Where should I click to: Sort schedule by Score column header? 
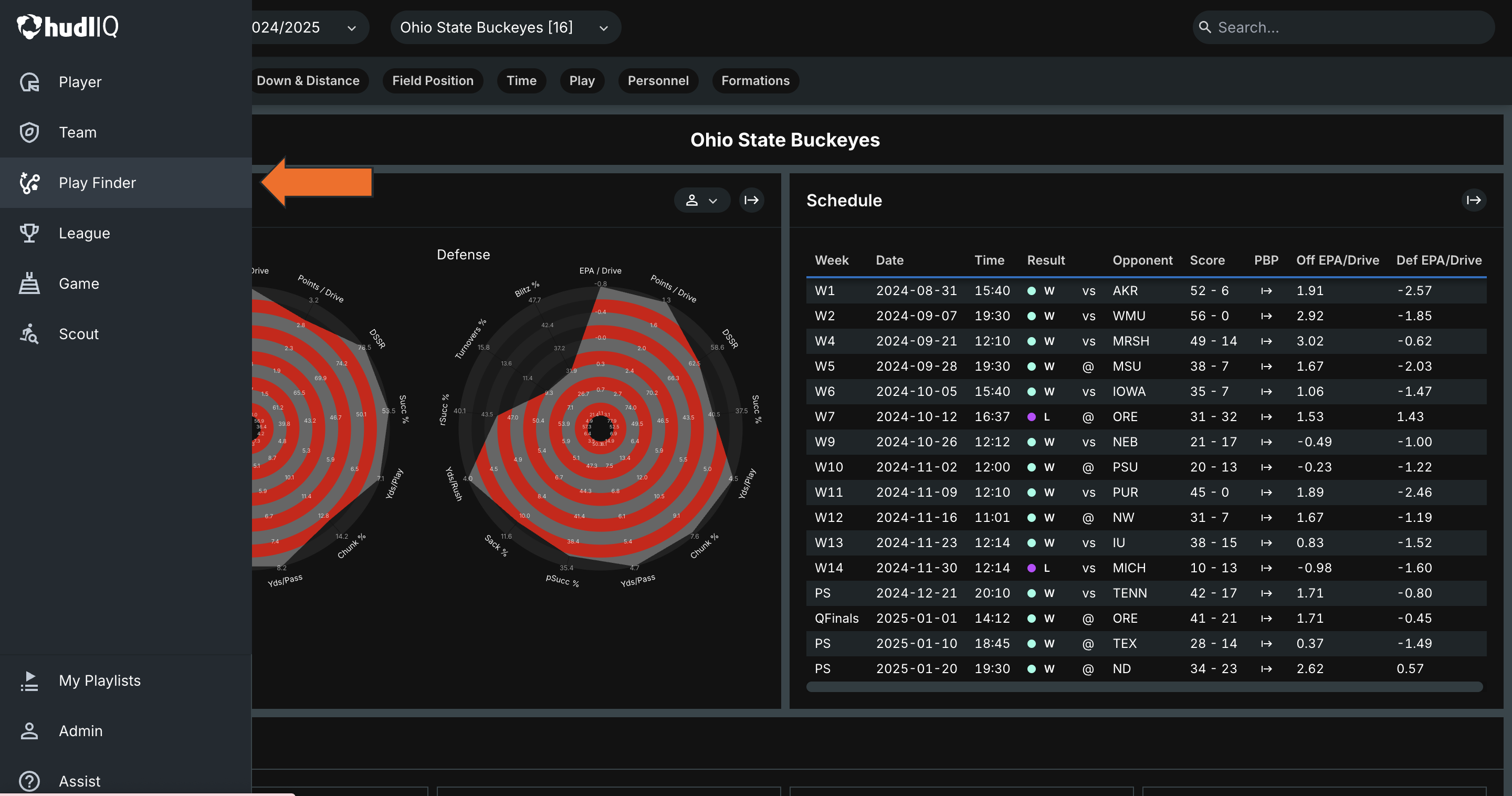1207,260
